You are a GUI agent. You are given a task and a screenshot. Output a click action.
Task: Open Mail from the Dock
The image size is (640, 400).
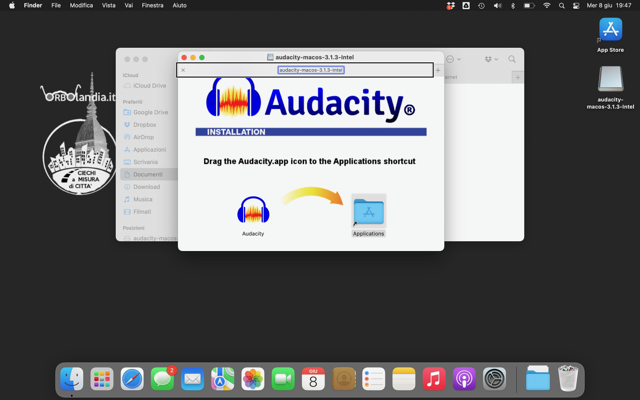pyautogui.click(x=192, y=379)
